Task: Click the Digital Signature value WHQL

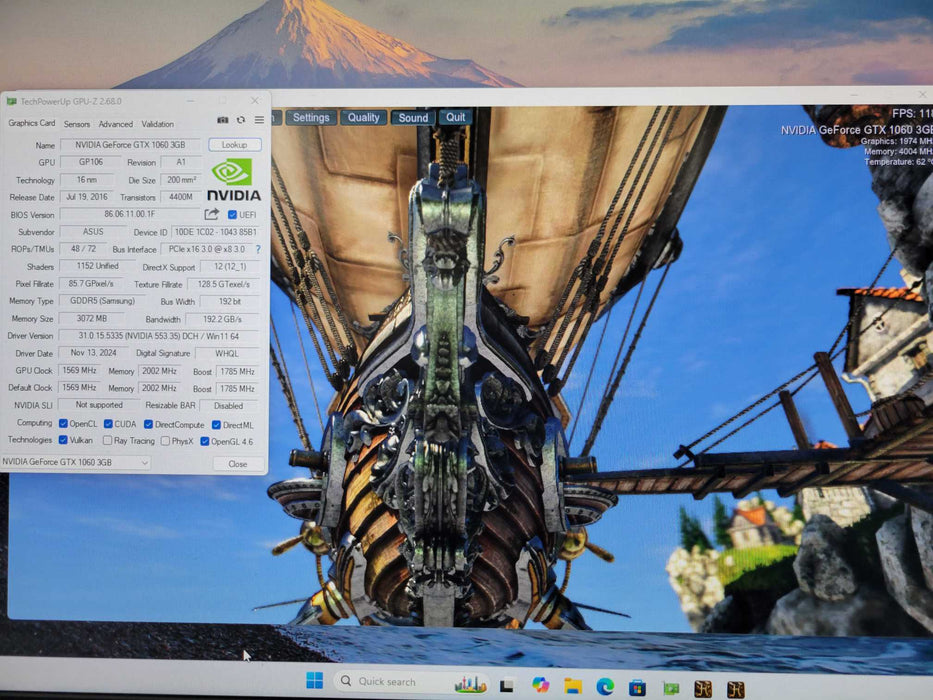Action: click(x=227, y=354)
